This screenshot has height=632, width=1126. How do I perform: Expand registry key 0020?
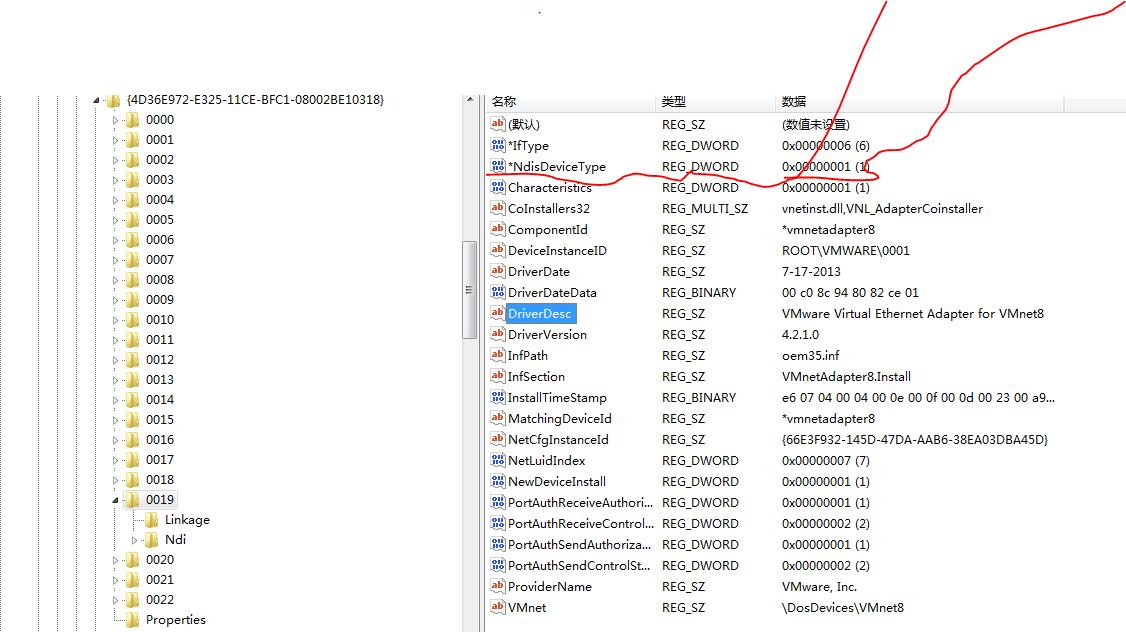pos(115,560)
